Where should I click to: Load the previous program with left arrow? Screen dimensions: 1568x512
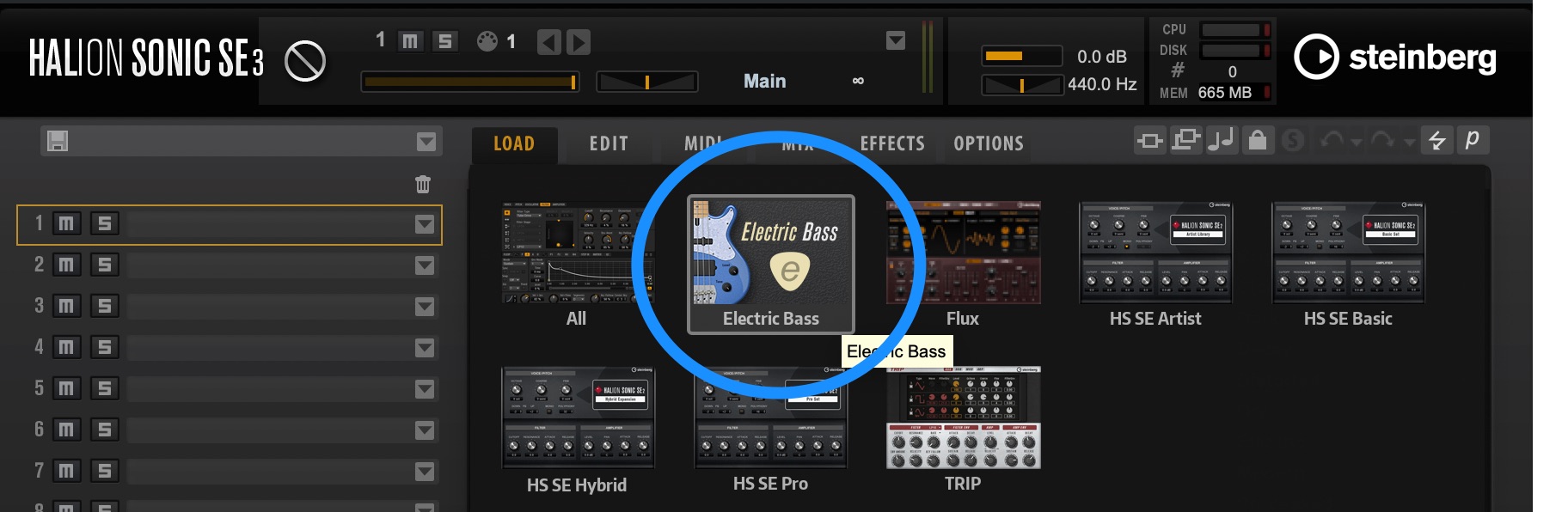[x=549, y=41]
